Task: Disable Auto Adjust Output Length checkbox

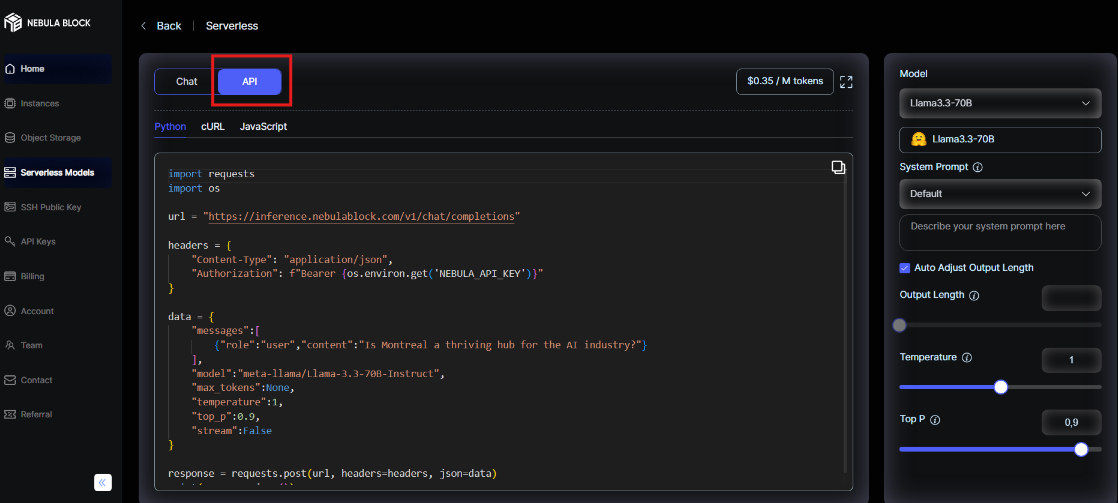Action: point(905,268)
